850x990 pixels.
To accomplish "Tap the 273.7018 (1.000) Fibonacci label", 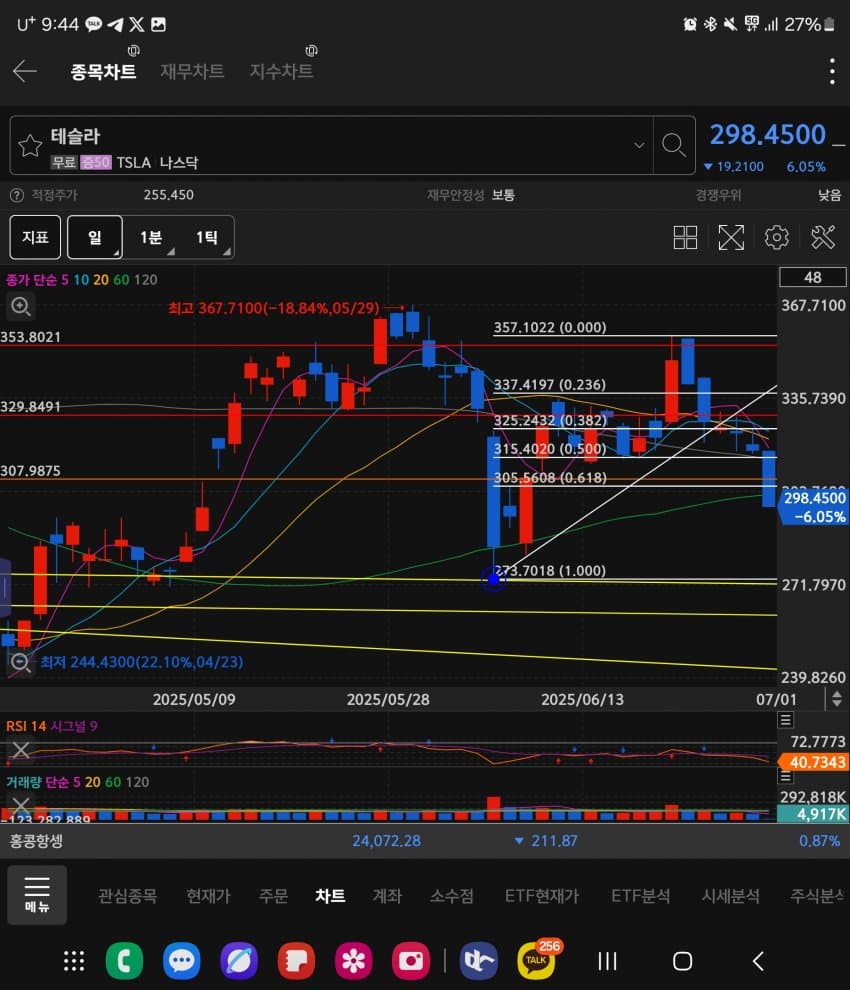I will click(549, 571).
